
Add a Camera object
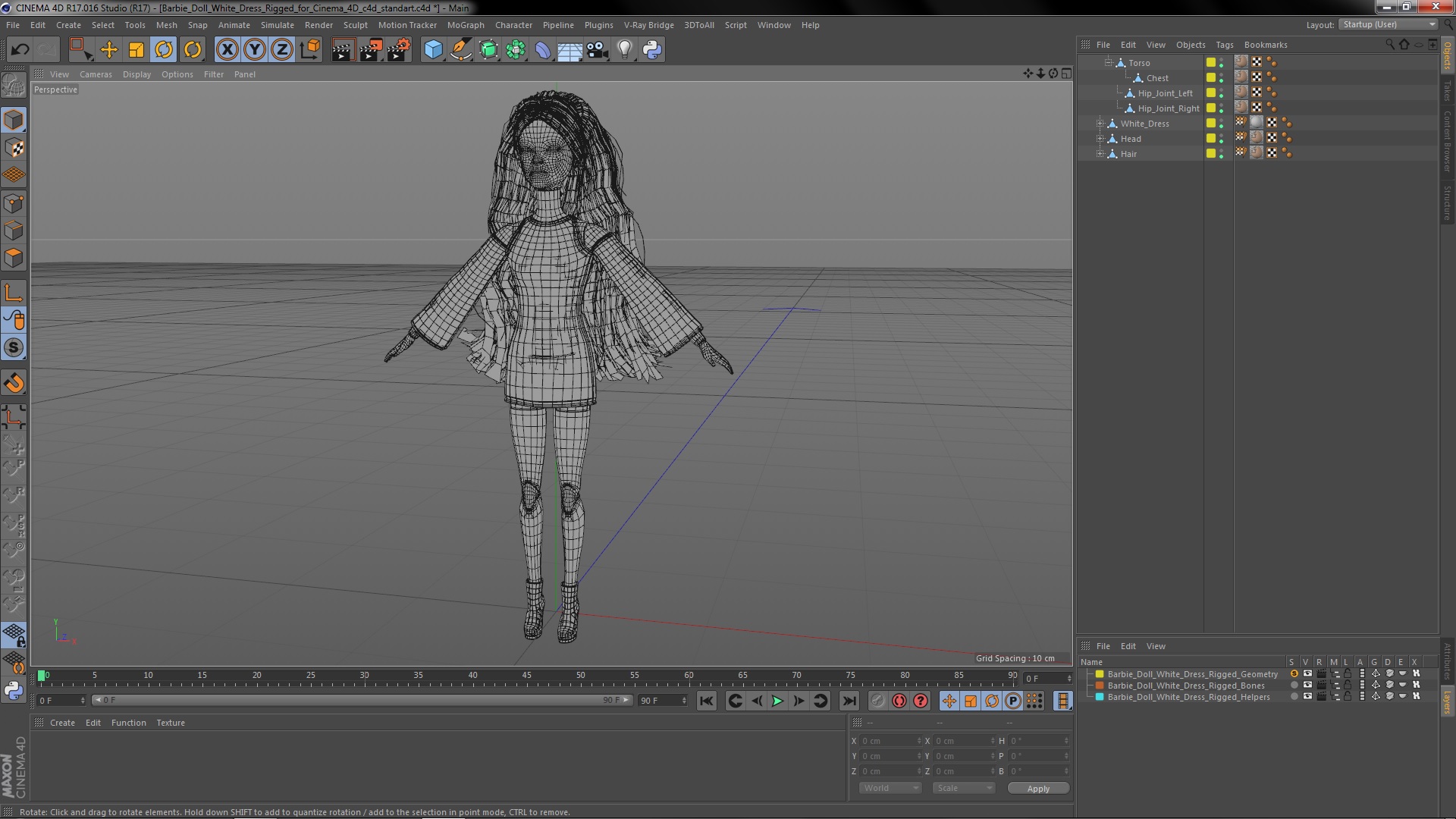coord(597,50)
